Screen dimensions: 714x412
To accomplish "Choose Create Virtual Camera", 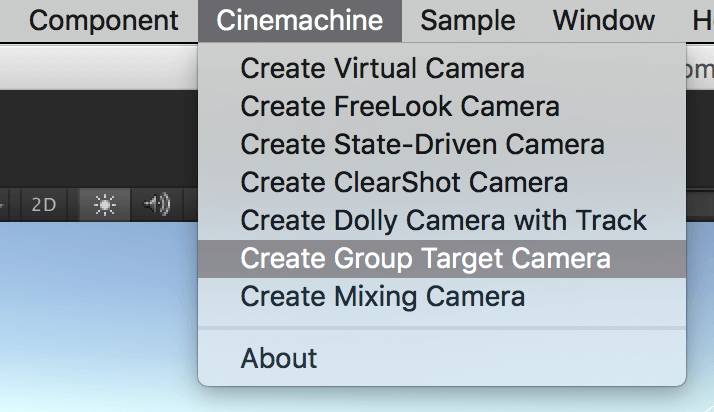I will pos(382,69).
